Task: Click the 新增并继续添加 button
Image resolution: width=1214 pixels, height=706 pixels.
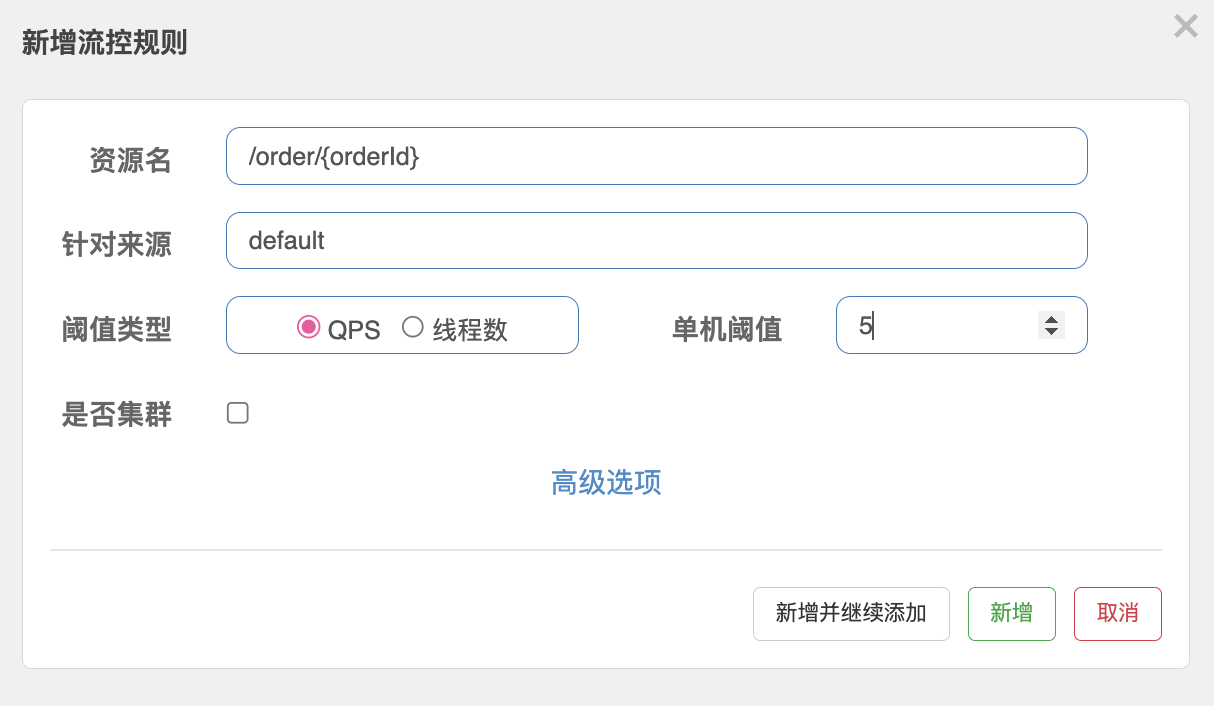Action: [851, 613]
